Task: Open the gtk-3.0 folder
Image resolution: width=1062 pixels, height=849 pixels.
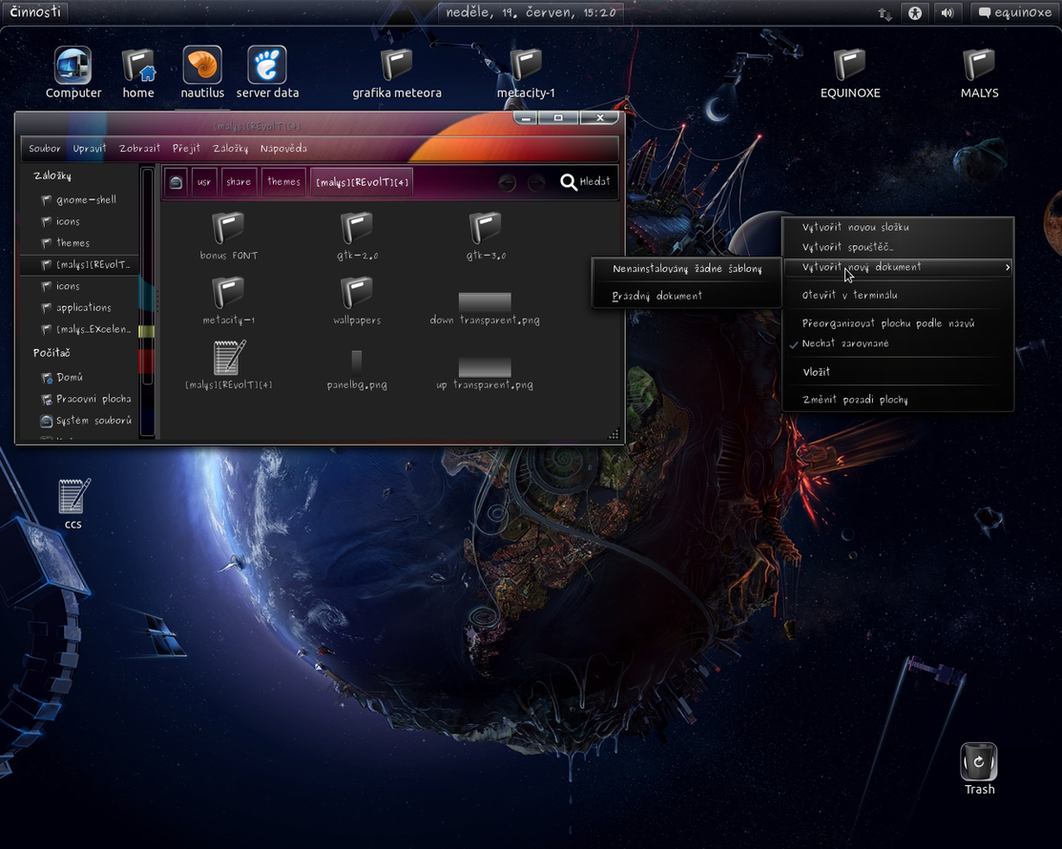Action: pyautogui.click(x=485, y=229)
